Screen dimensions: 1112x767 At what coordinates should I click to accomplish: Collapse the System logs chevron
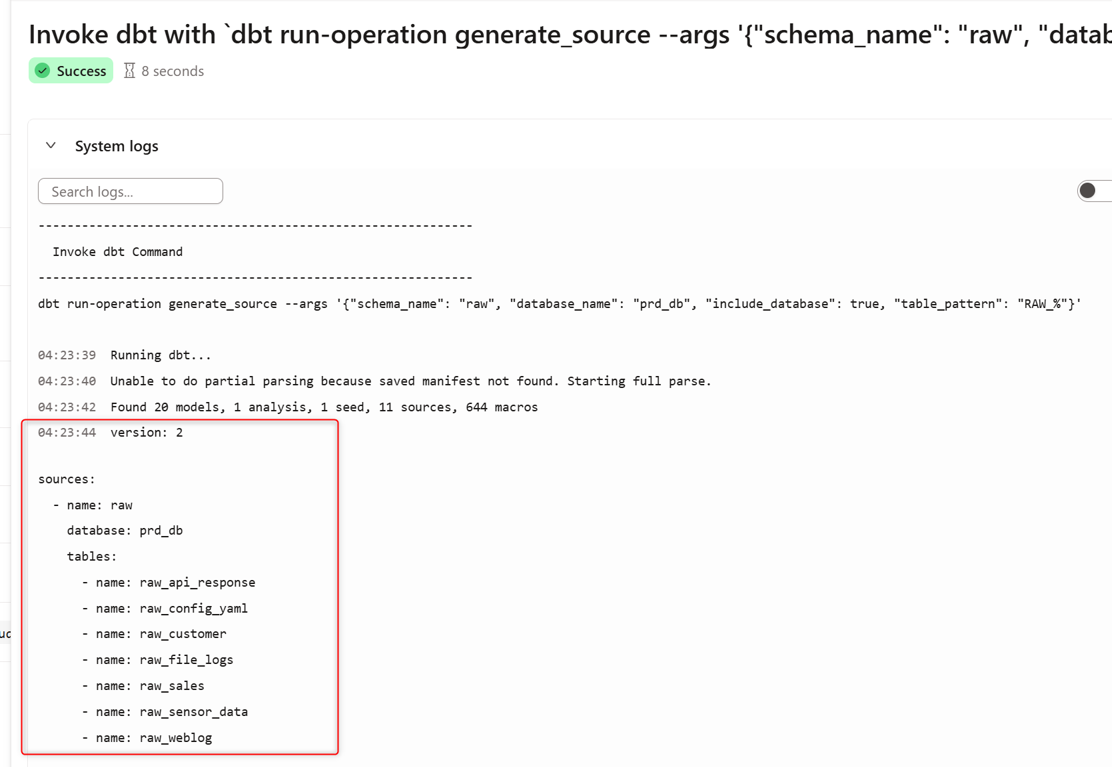[51, 145]
